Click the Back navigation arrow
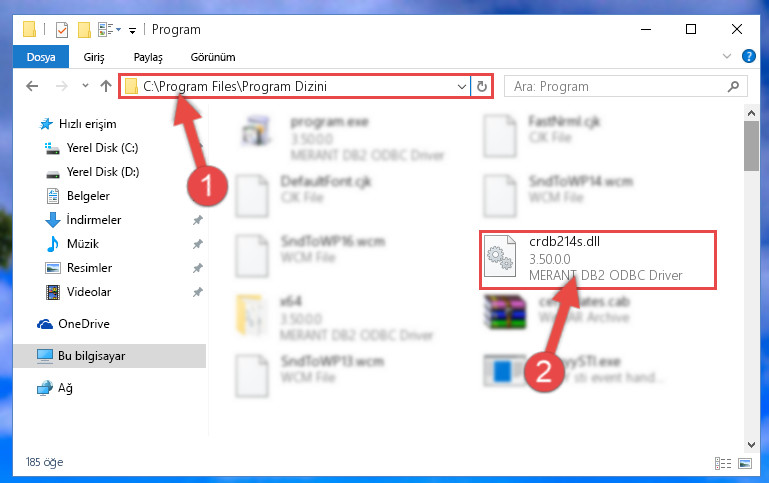Image resolution: width=769 pixels, height=483 pixels. coord(32,86)
